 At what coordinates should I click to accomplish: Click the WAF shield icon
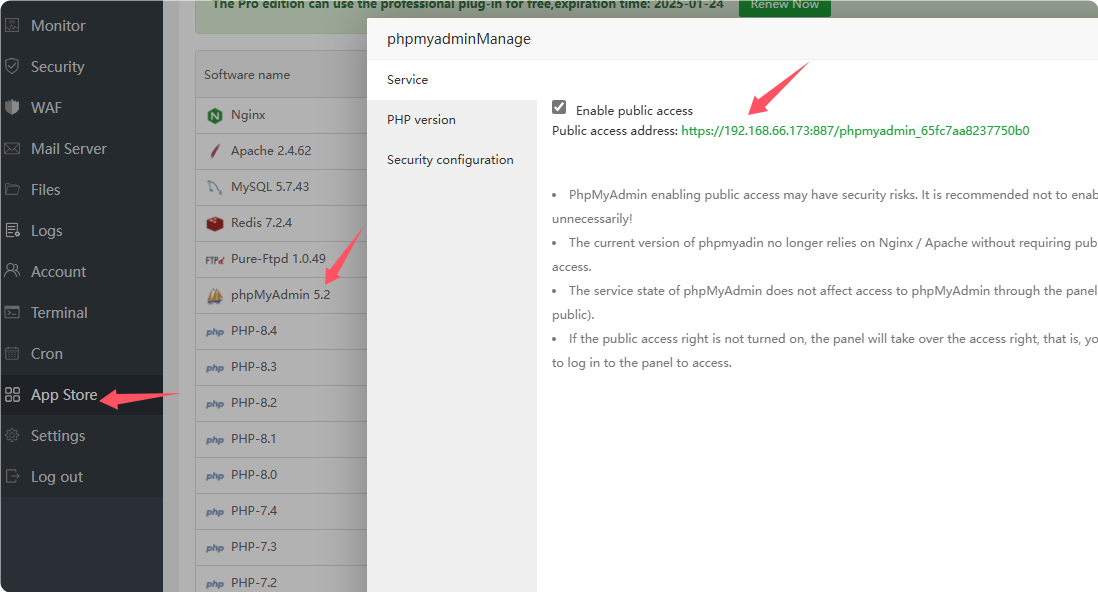click(12, 107)
